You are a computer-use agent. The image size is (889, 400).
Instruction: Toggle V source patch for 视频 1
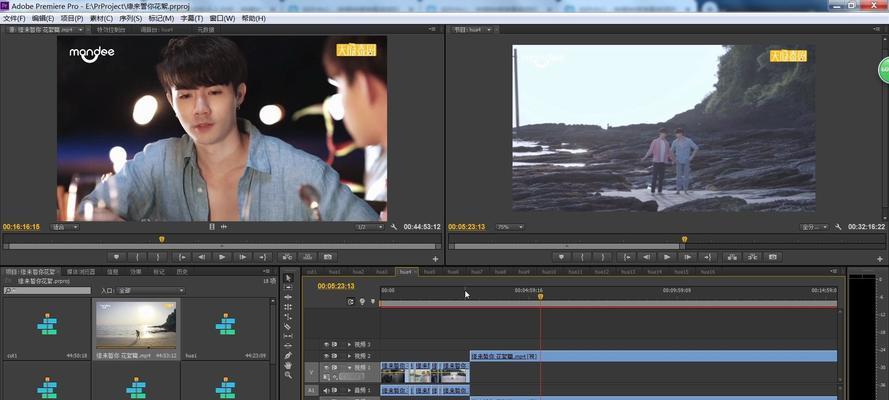311,372
